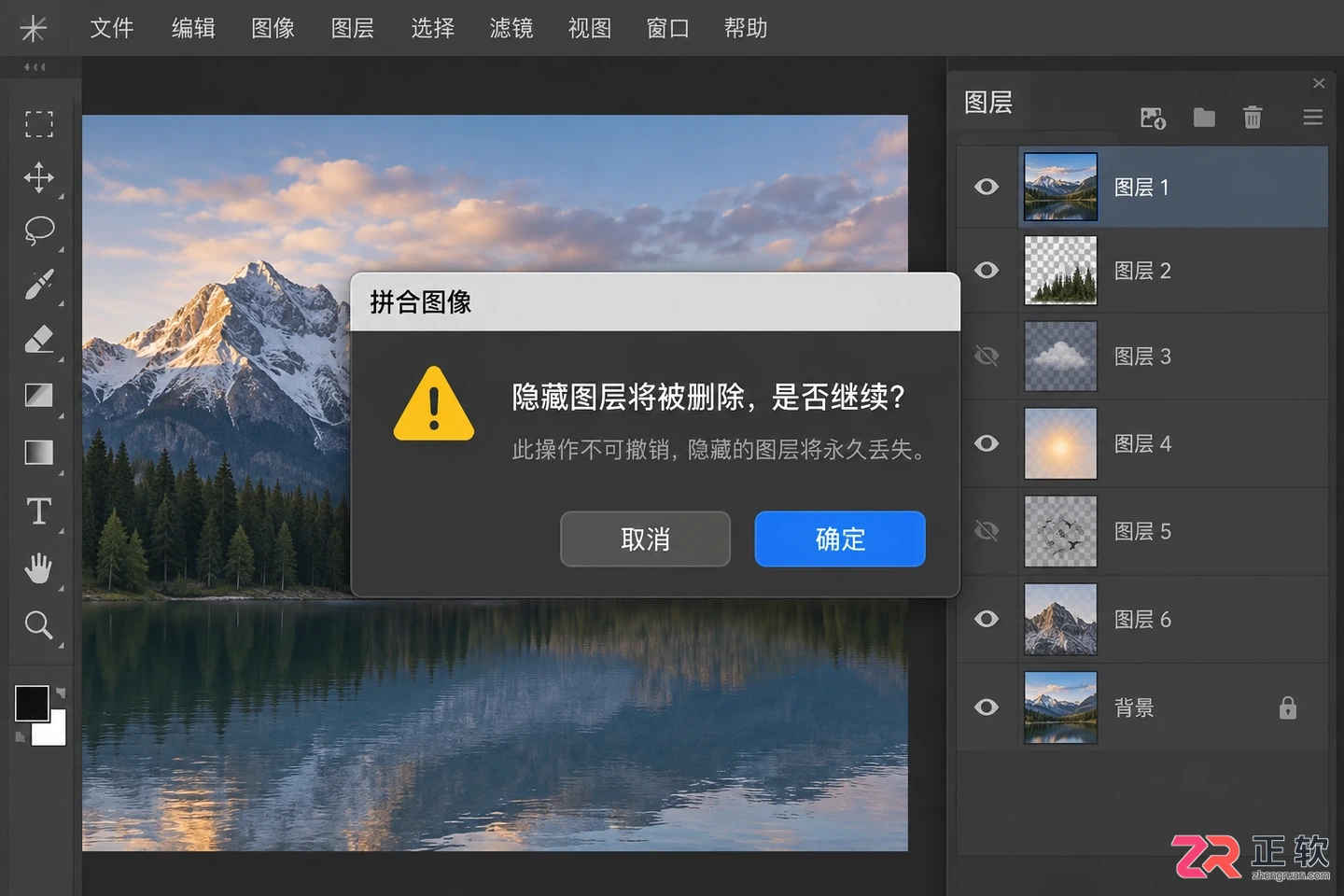1344x896 pixels.
Task: Click the app logo icon
Action: [34, 28]
